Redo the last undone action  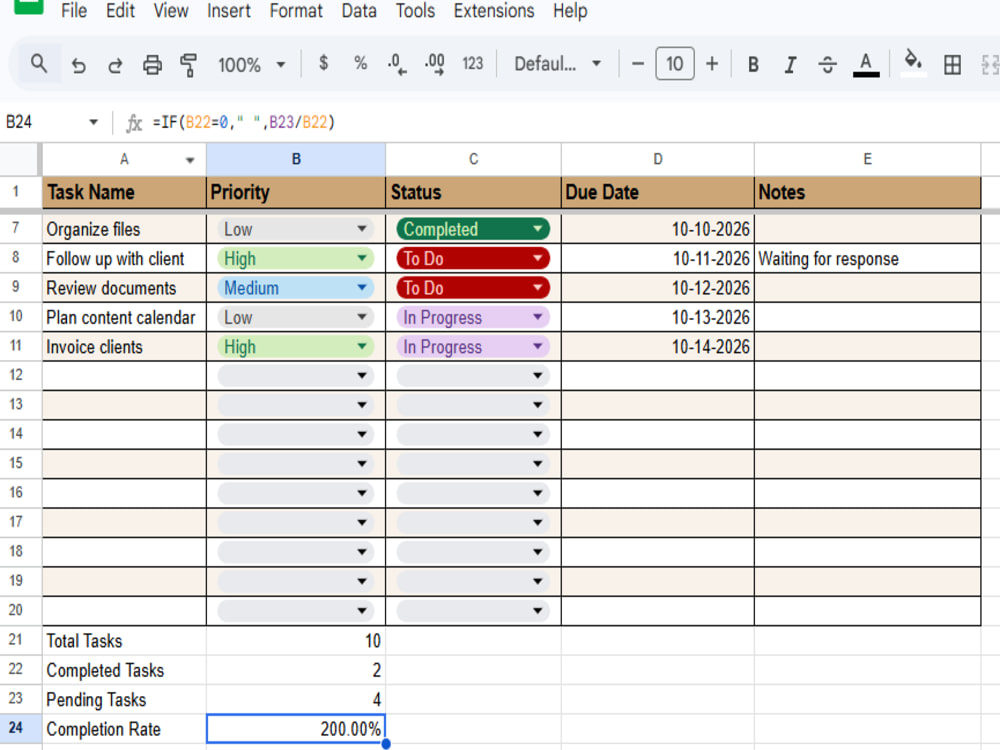[115, 64]
